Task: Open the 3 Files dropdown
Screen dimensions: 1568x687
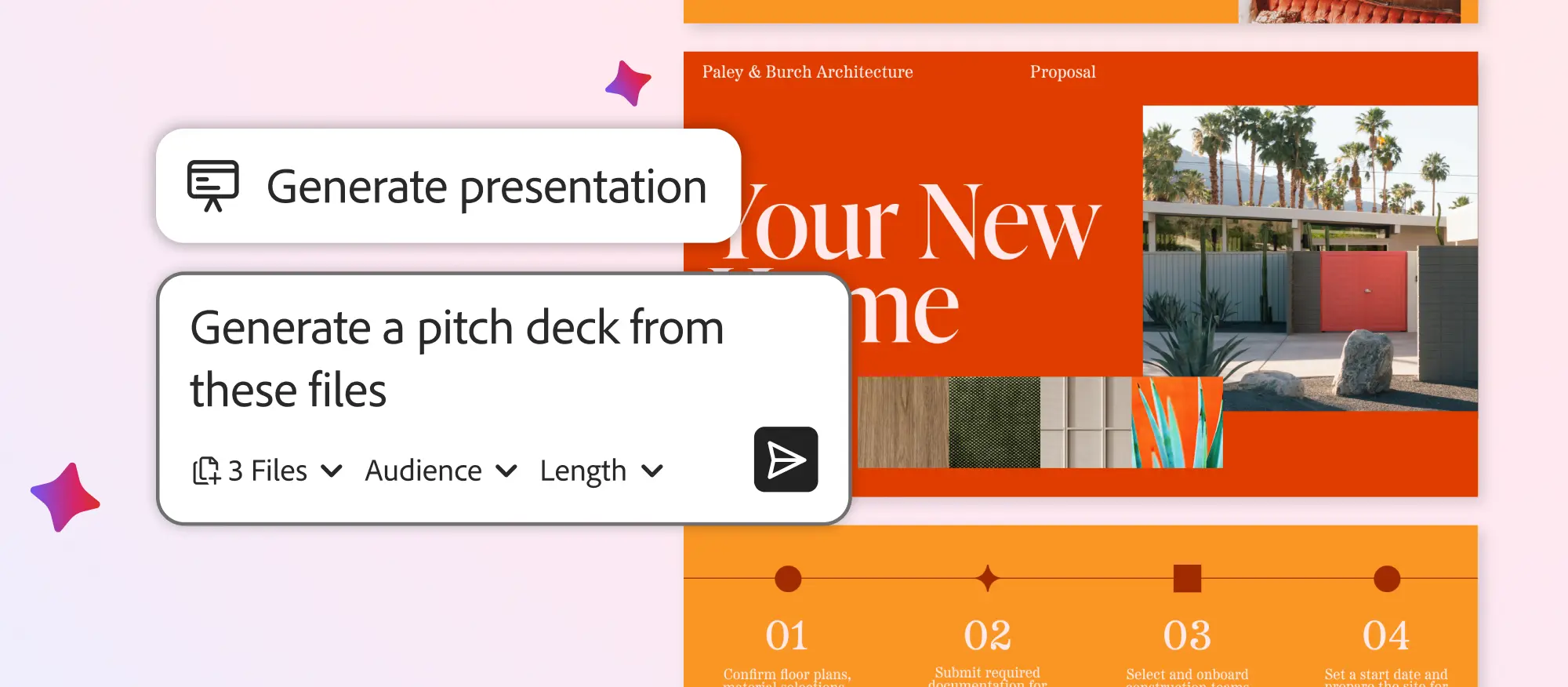Action: coord(268,471)
